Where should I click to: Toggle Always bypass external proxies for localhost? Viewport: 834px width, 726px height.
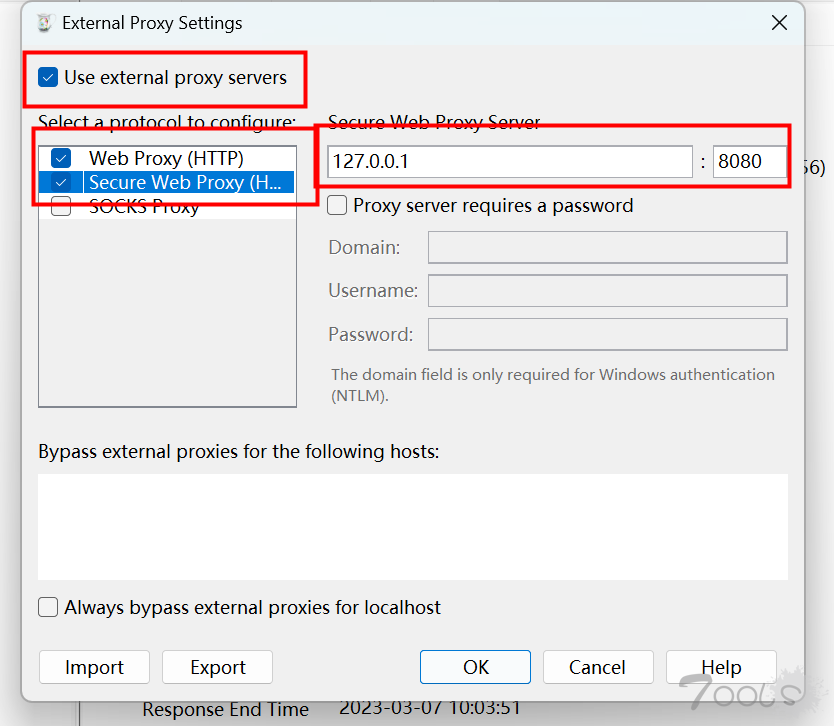(48, 607)
